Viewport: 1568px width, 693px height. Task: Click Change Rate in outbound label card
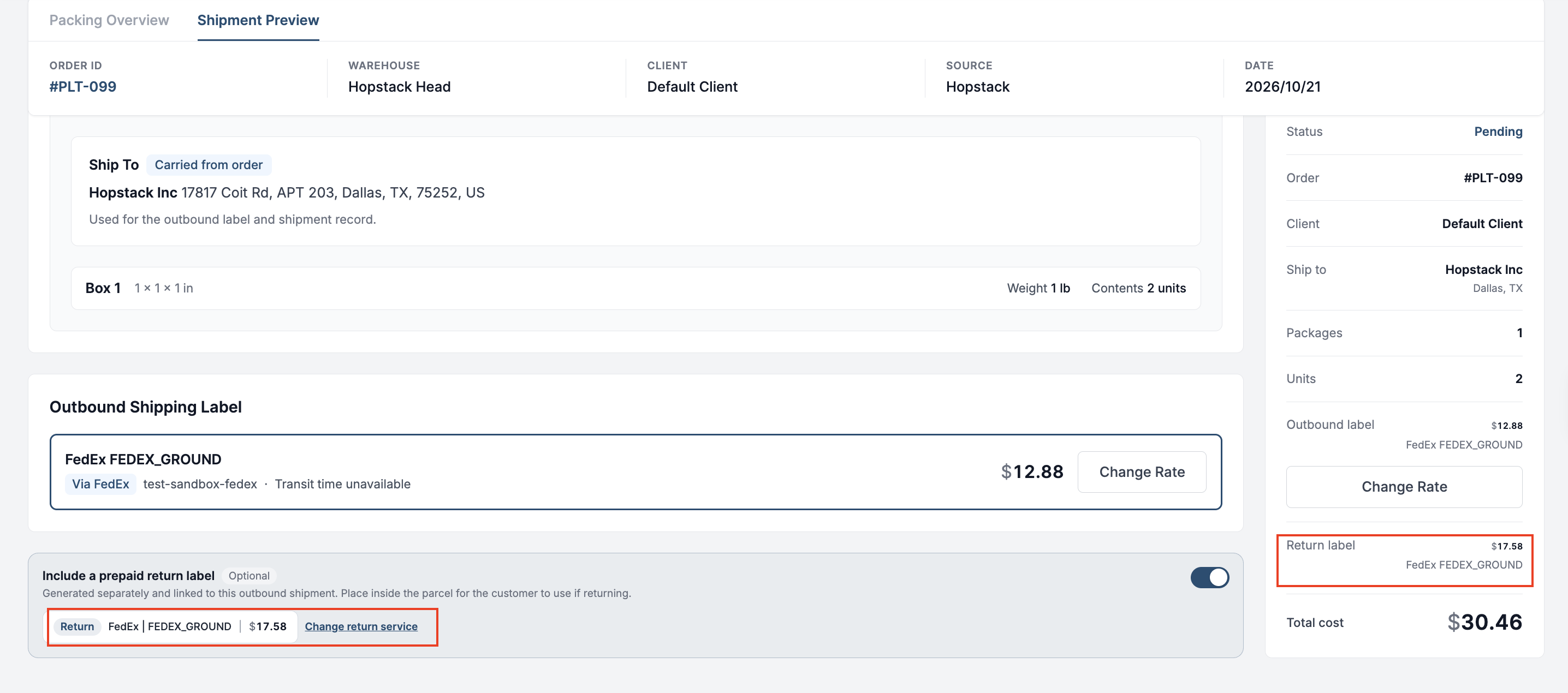point(1141,471)
